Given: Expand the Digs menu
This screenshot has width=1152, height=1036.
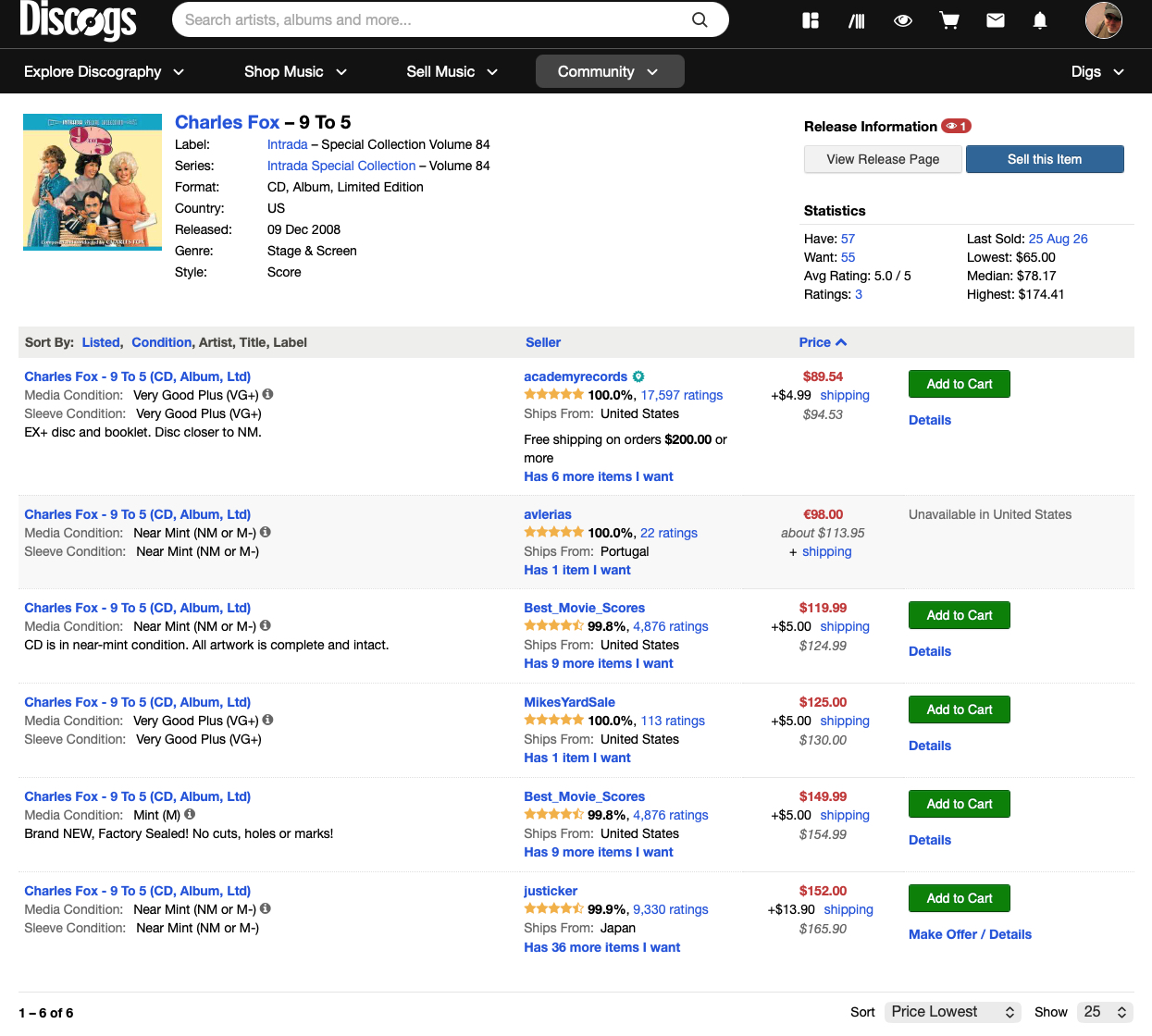Looking at the screenshot, I should [x=1097, y=71].
